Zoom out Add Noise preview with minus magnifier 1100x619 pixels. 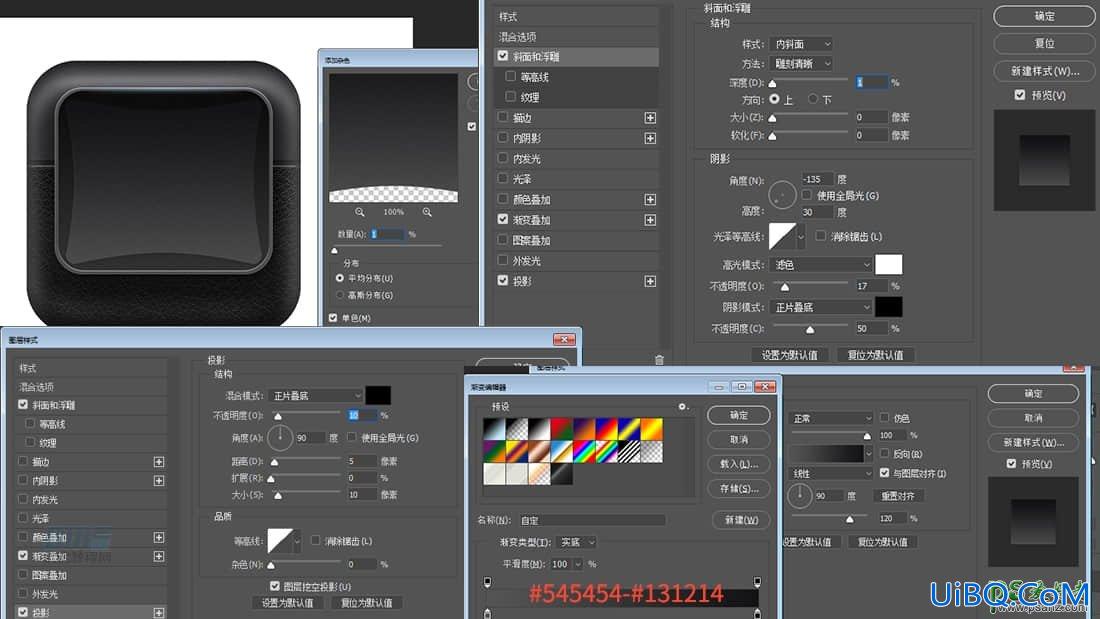click(360, 212)
